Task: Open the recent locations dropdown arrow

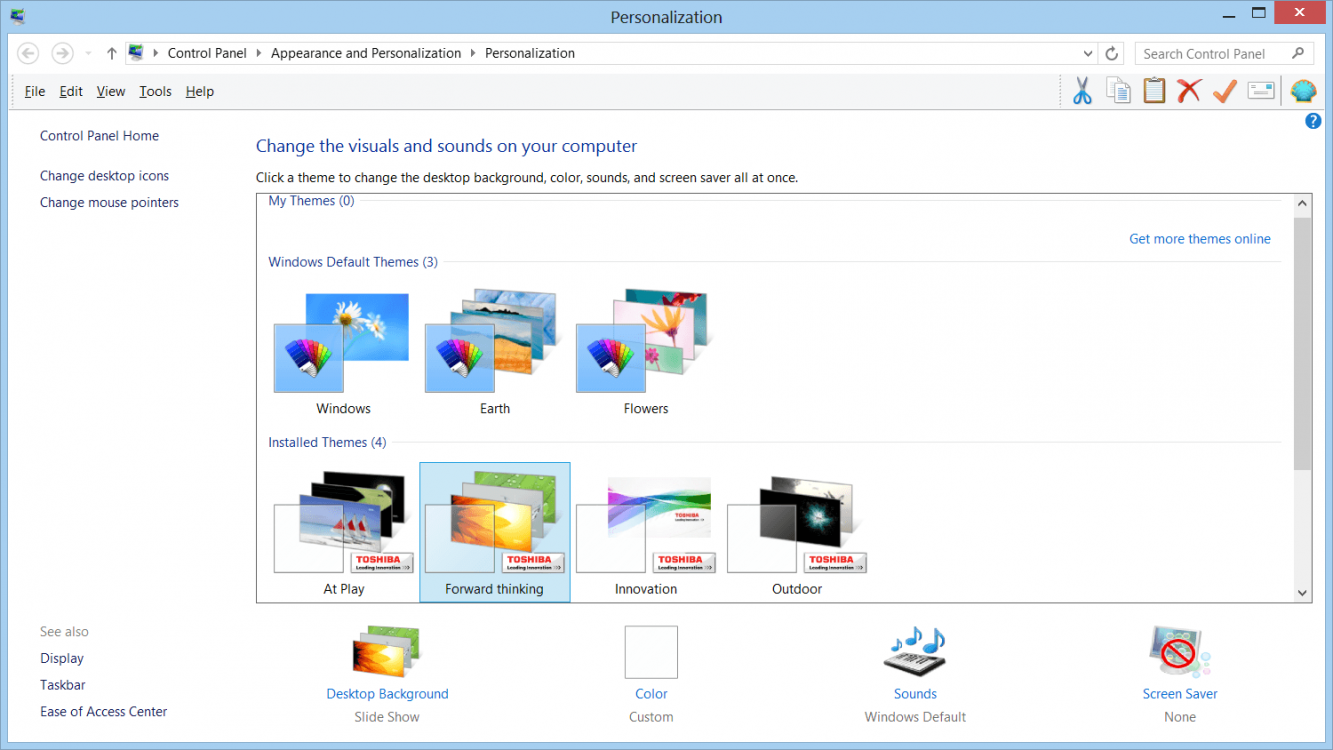Action: (x=88, y=53)
